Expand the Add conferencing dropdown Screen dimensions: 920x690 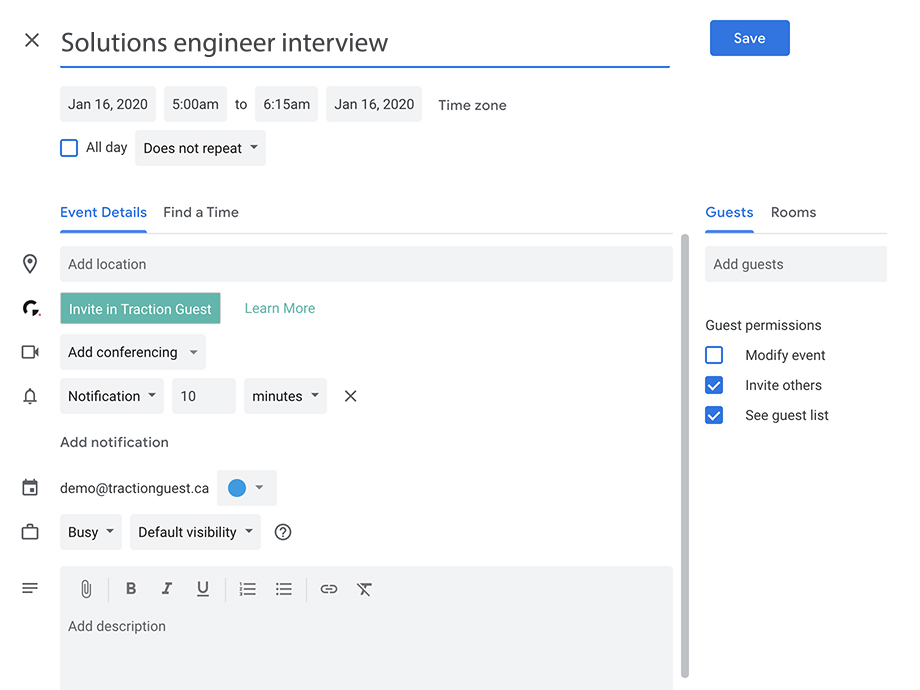(133, 352)
